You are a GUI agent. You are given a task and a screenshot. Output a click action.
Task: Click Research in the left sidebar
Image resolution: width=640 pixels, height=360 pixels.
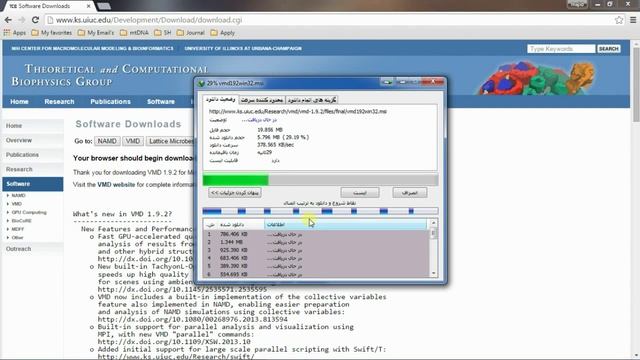click(33, 169)
